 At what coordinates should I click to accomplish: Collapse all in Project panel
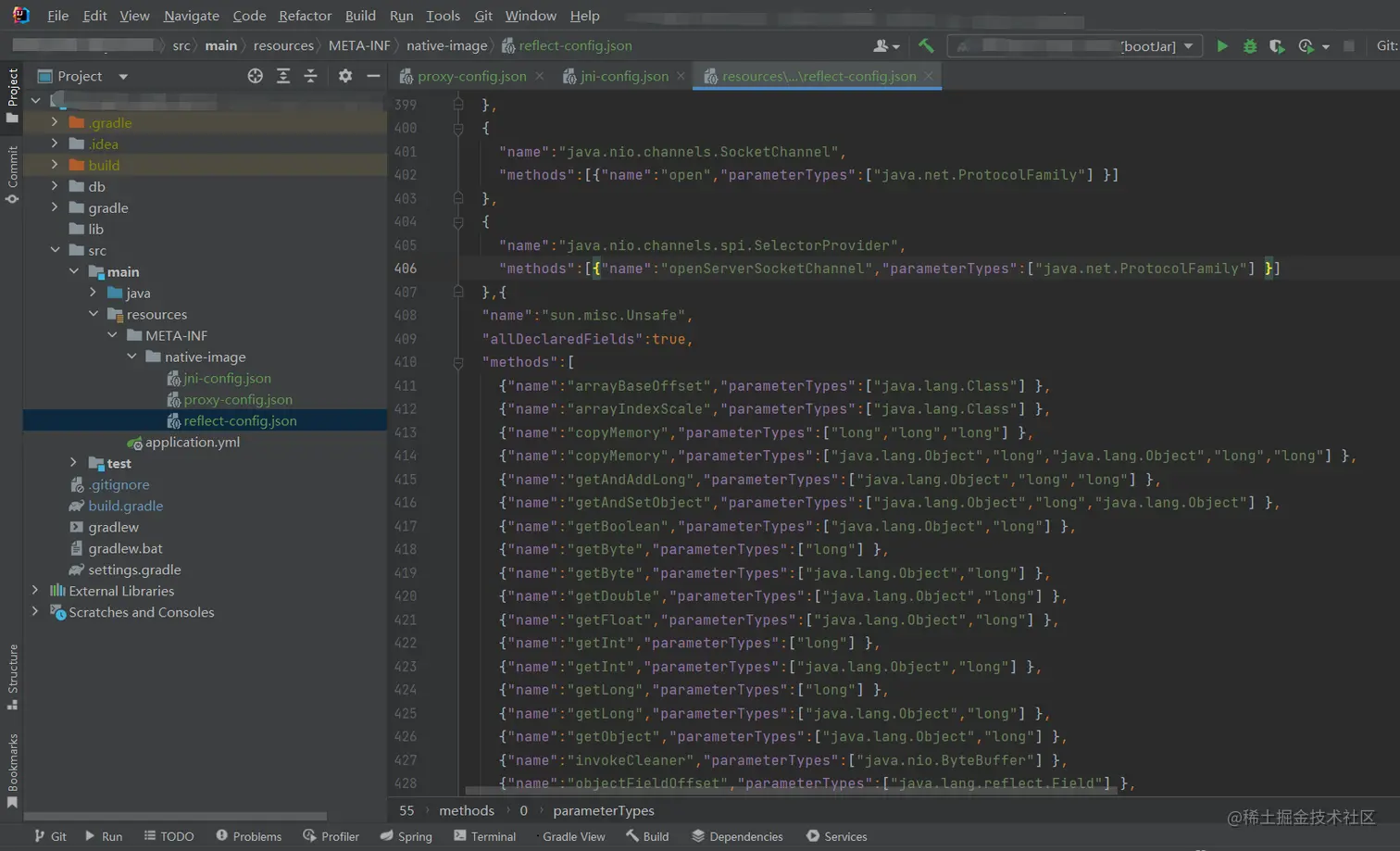pyautogui.click(x=311, y=76)
